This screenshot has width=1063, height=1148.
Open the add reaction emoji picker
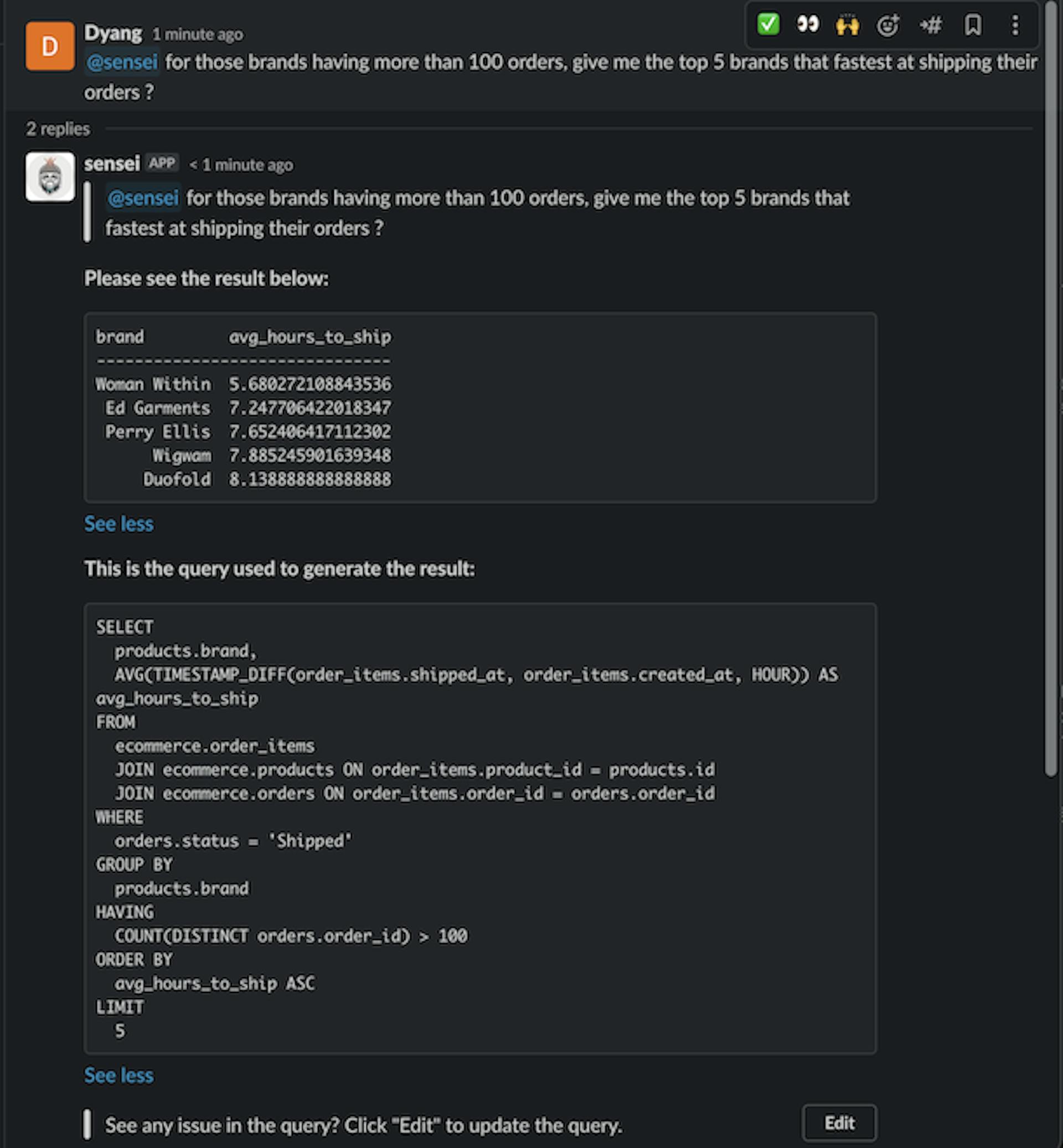click(x=887, y=25)
